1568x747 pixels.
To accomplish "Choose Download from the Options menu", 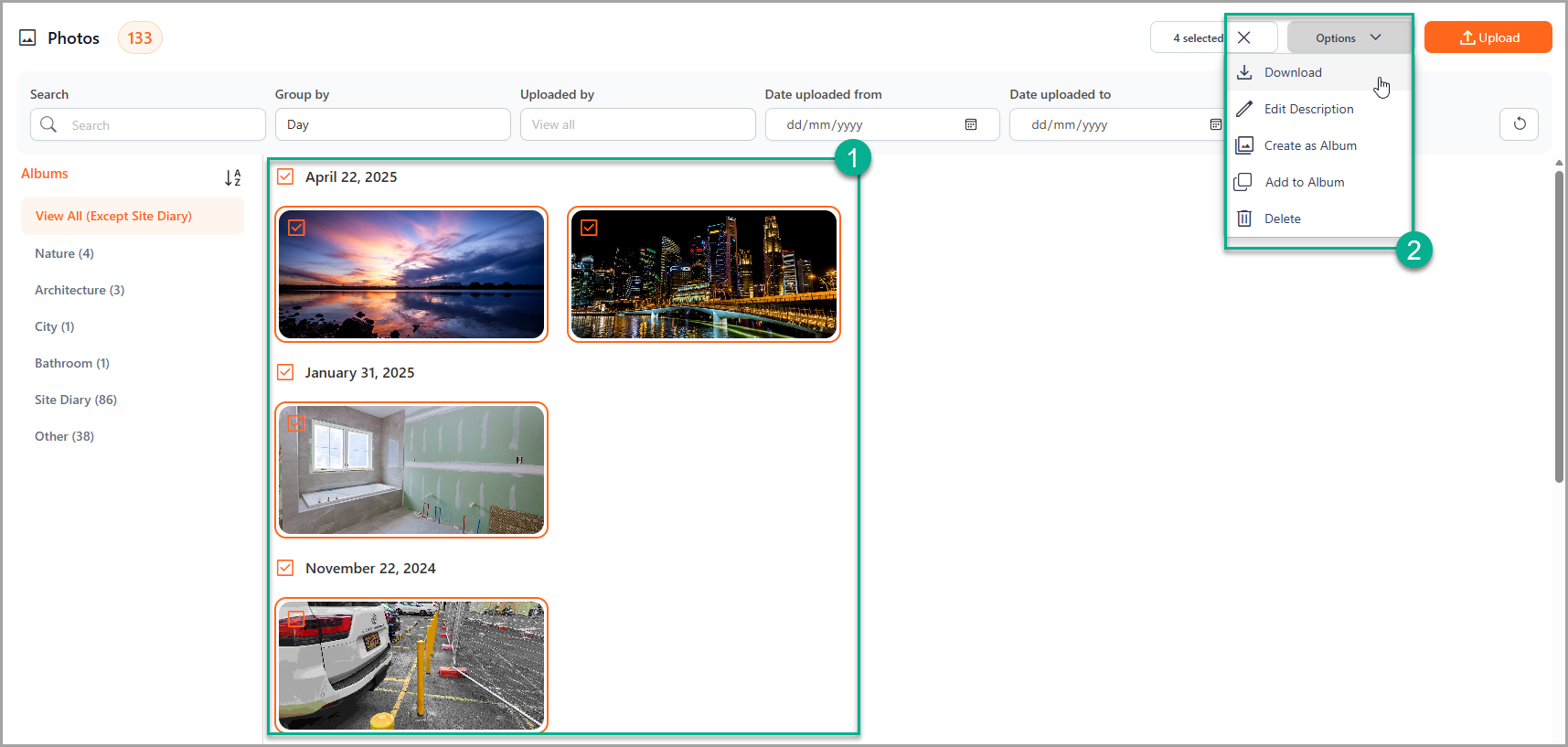I will [1293, 72].
